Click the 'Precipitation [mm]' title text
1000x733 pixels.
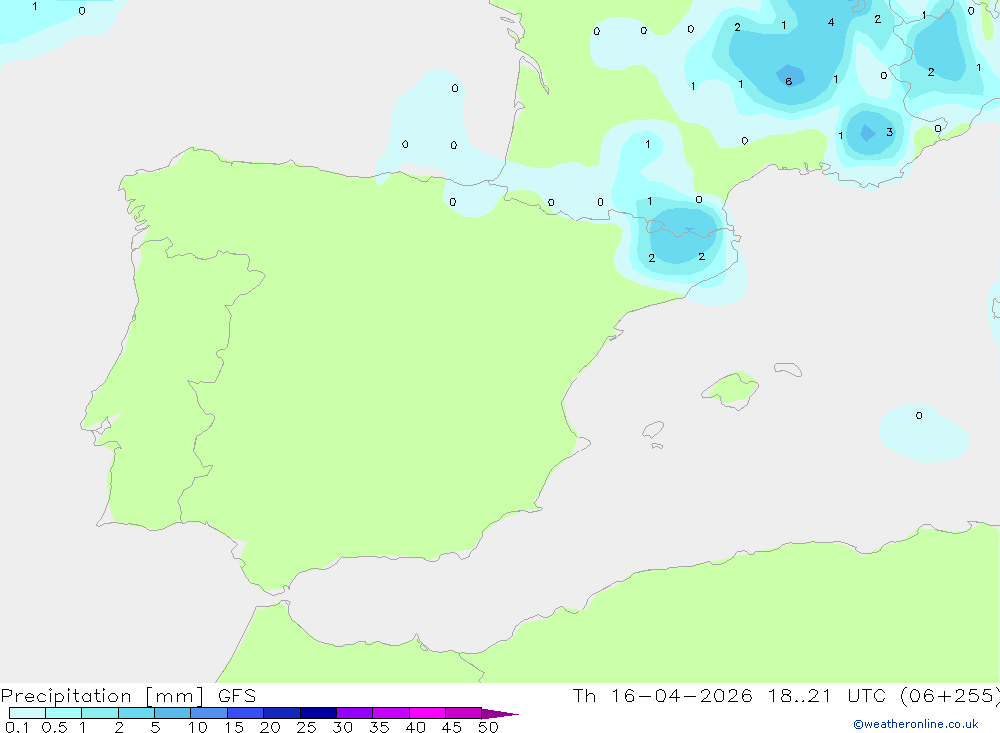click(102, 696)
